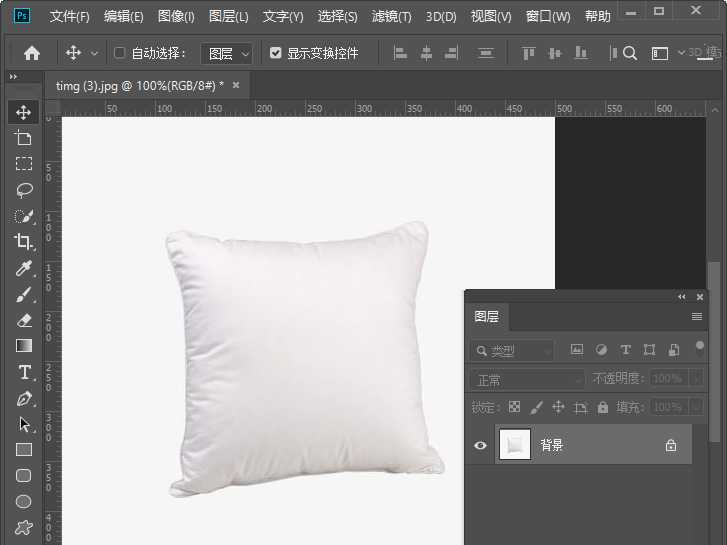Choose the Crop tool
727x545 pixels.
coord(24,242)
